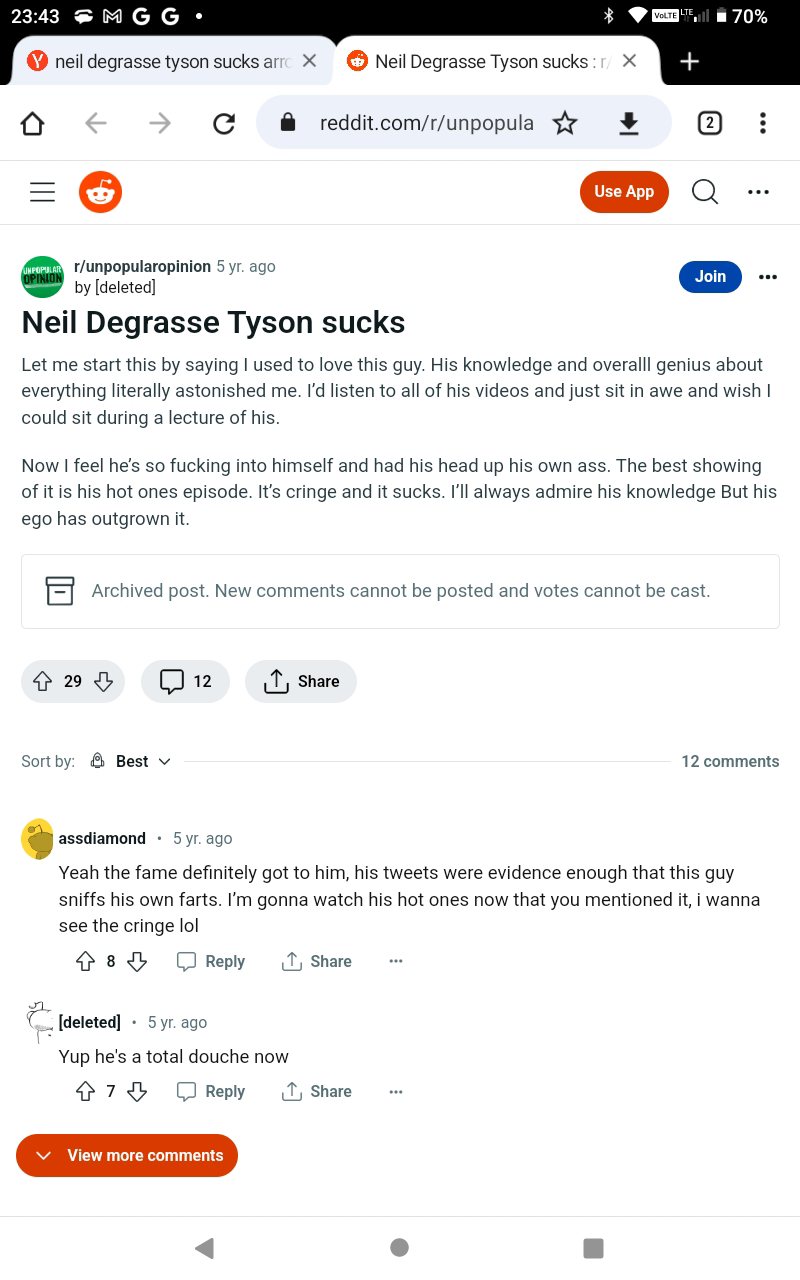Open the Reddit hamburger menu
The height and width of the screenshot is (1280, 800).
(42, 192)
